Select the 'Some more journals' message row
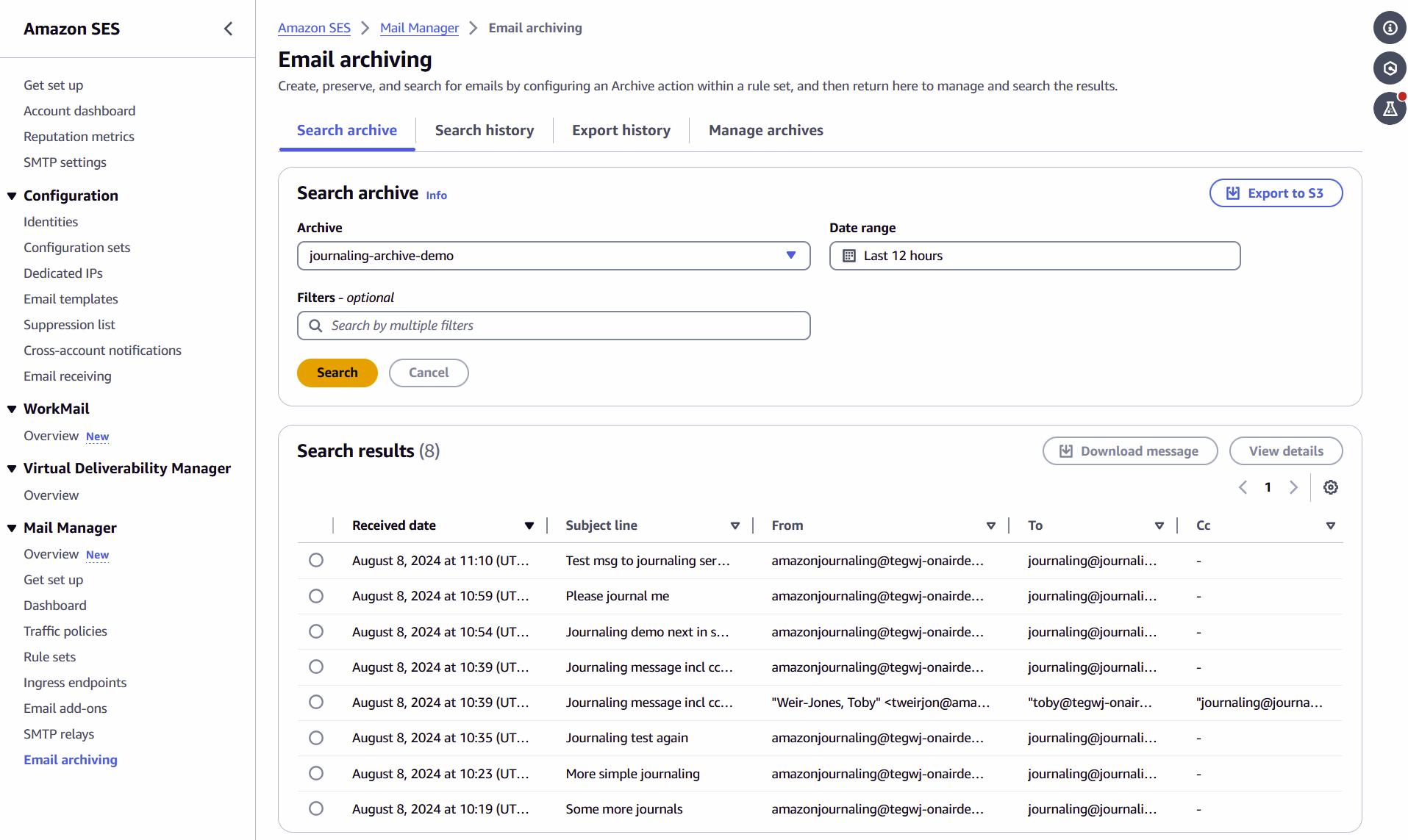1408x840 pixels. (x=316, y=808)
